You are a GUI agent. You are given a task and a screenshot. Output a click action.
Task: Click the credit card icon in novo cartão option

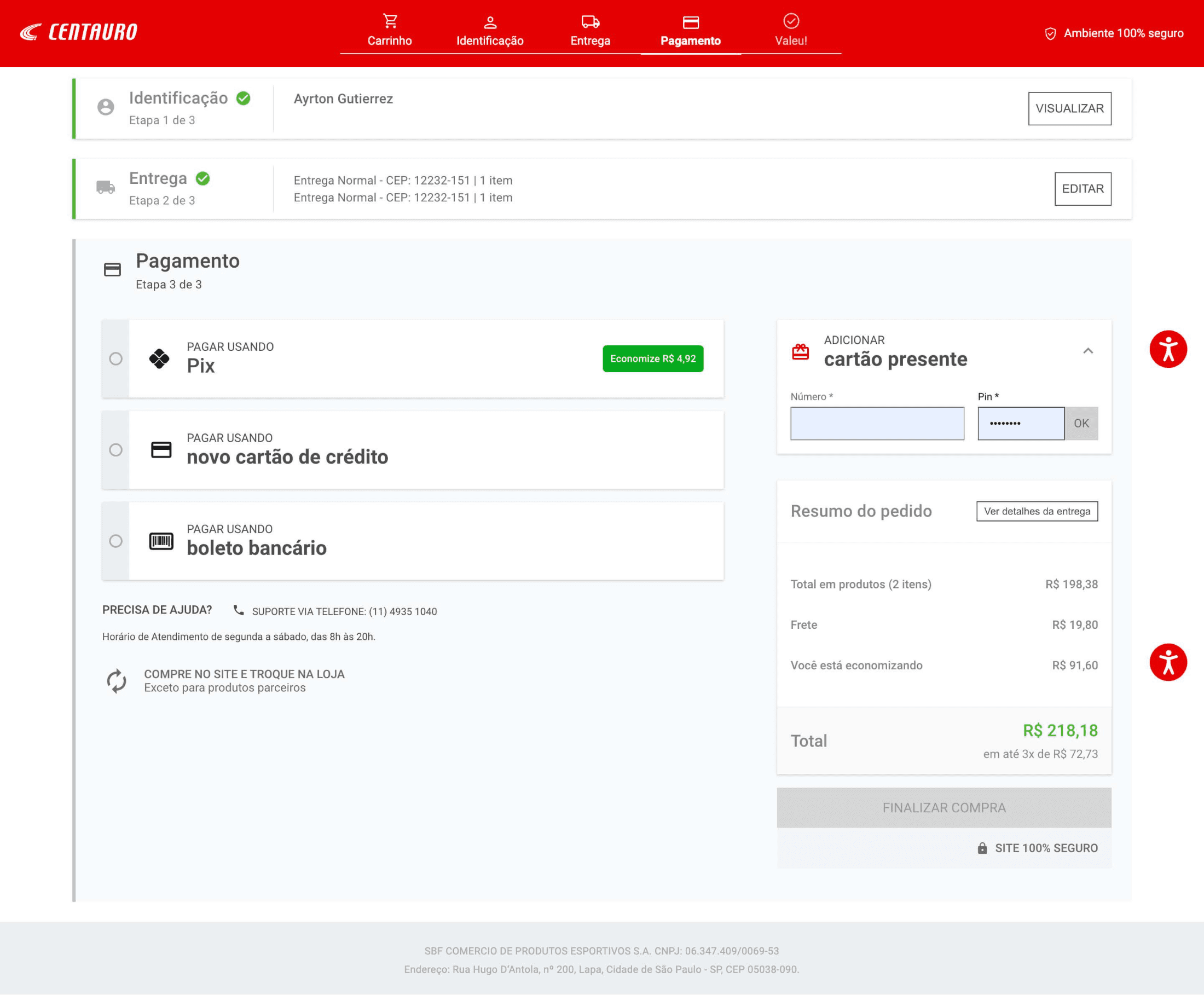point(161,450)
